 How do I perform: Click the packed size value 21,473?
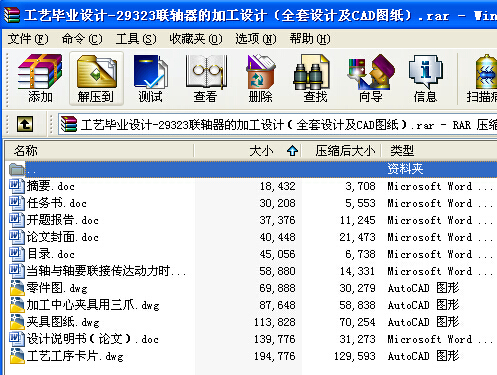point(358,237)
